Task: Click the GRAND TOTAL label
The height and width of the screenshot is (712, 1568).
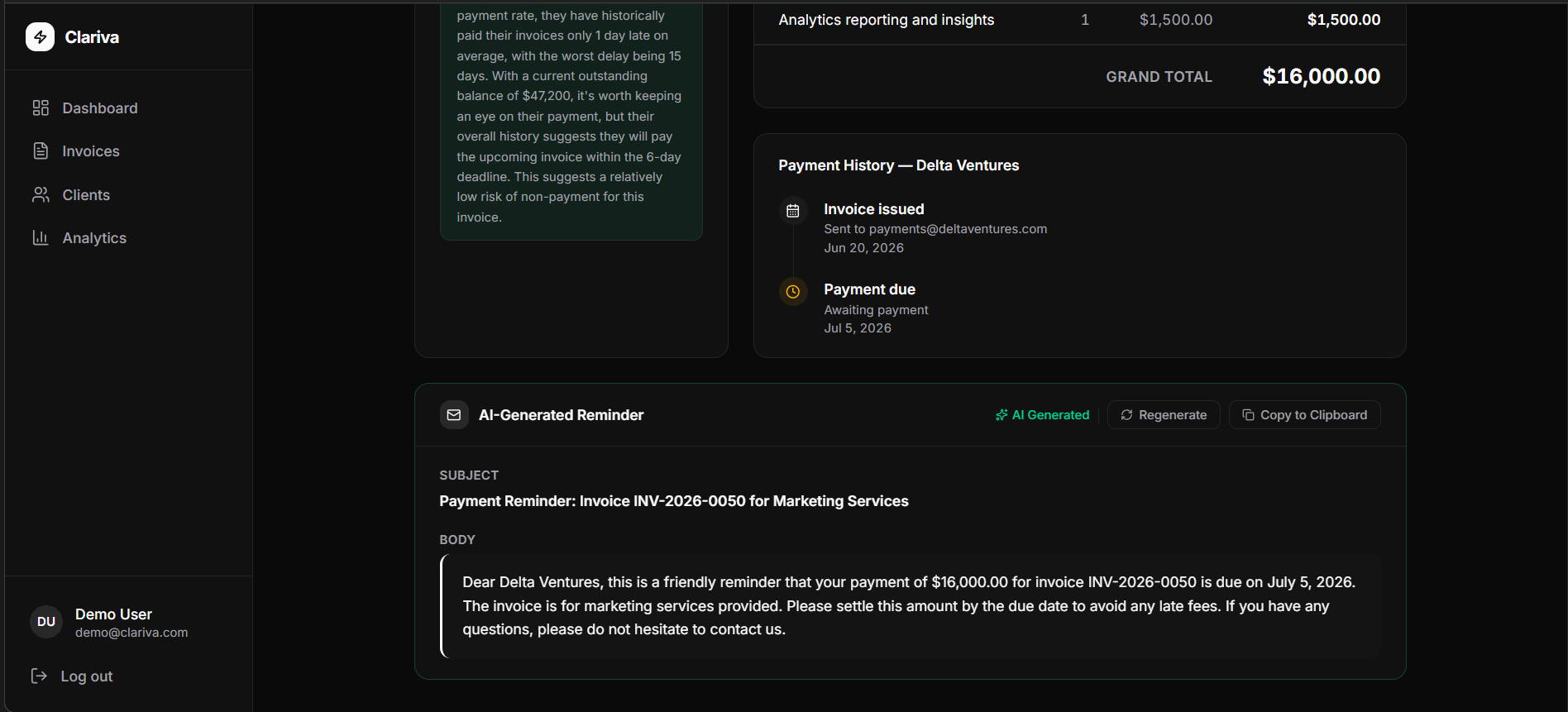Action: coord(1159,77)
